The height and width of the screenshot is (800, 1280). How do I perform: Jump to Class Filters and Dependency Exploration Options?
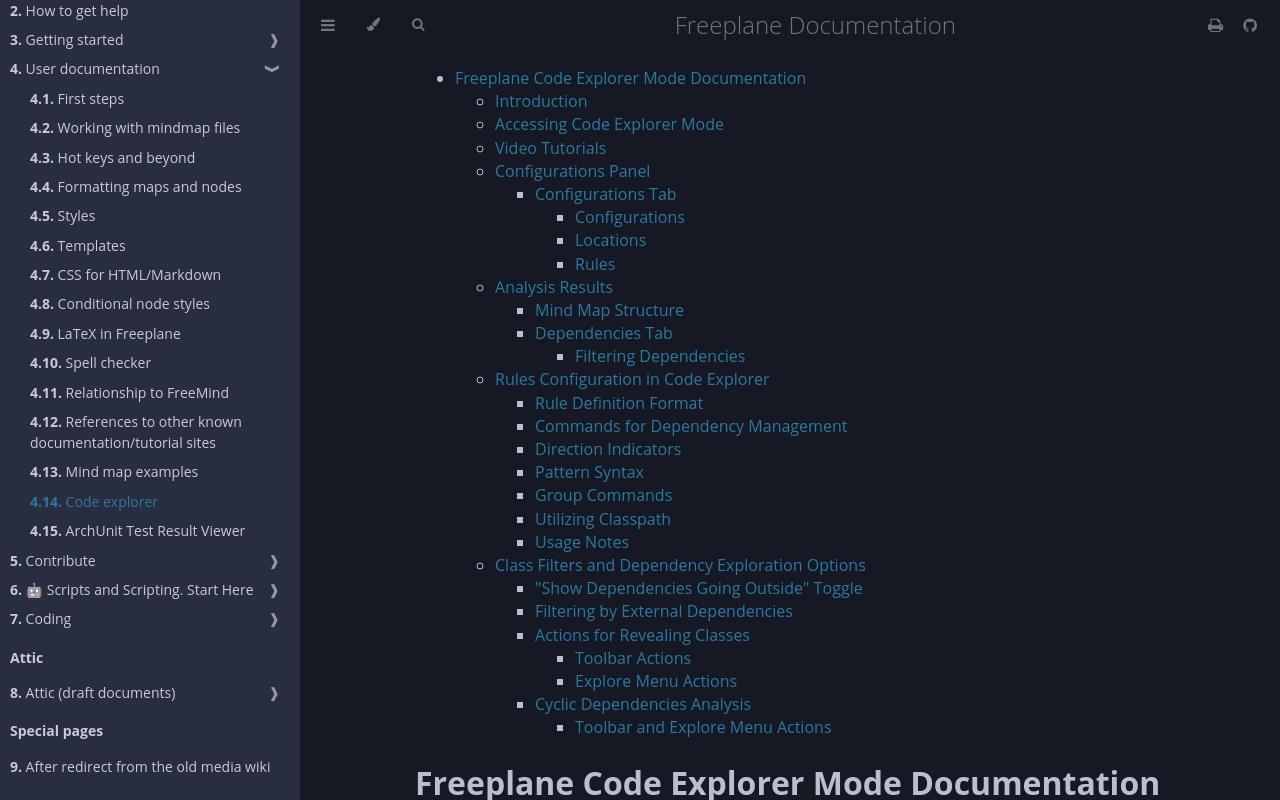coord(680,565)
